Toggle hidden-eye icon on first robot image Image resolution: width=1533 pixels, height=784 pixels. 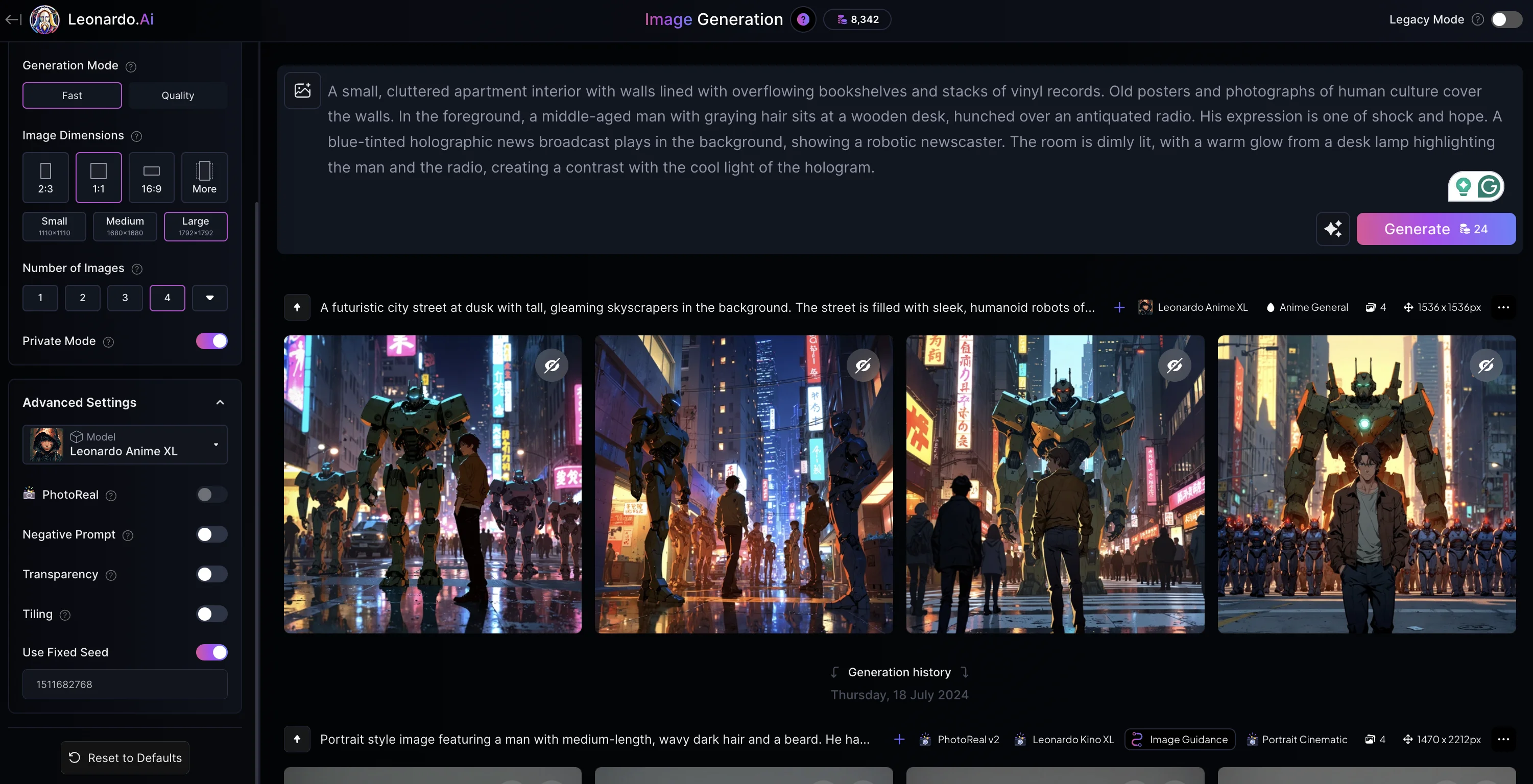(x=552, y=365)
